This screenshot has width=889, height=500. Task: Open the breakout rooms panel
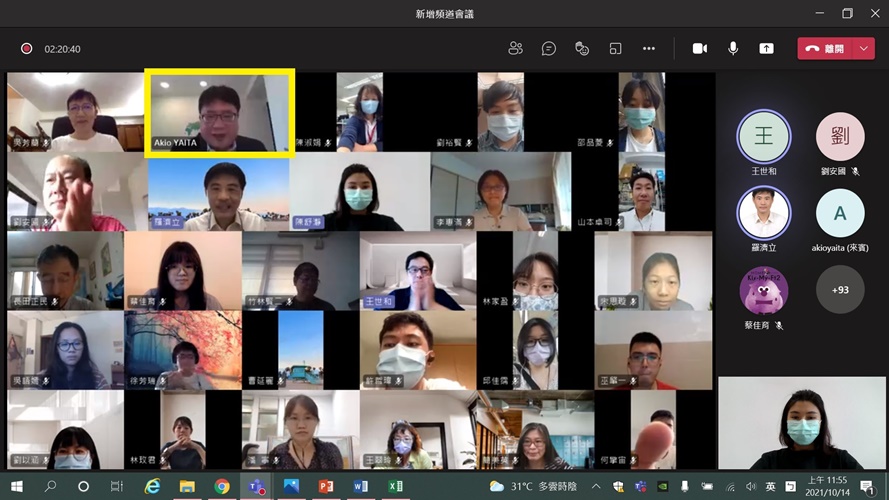(616, 48)
